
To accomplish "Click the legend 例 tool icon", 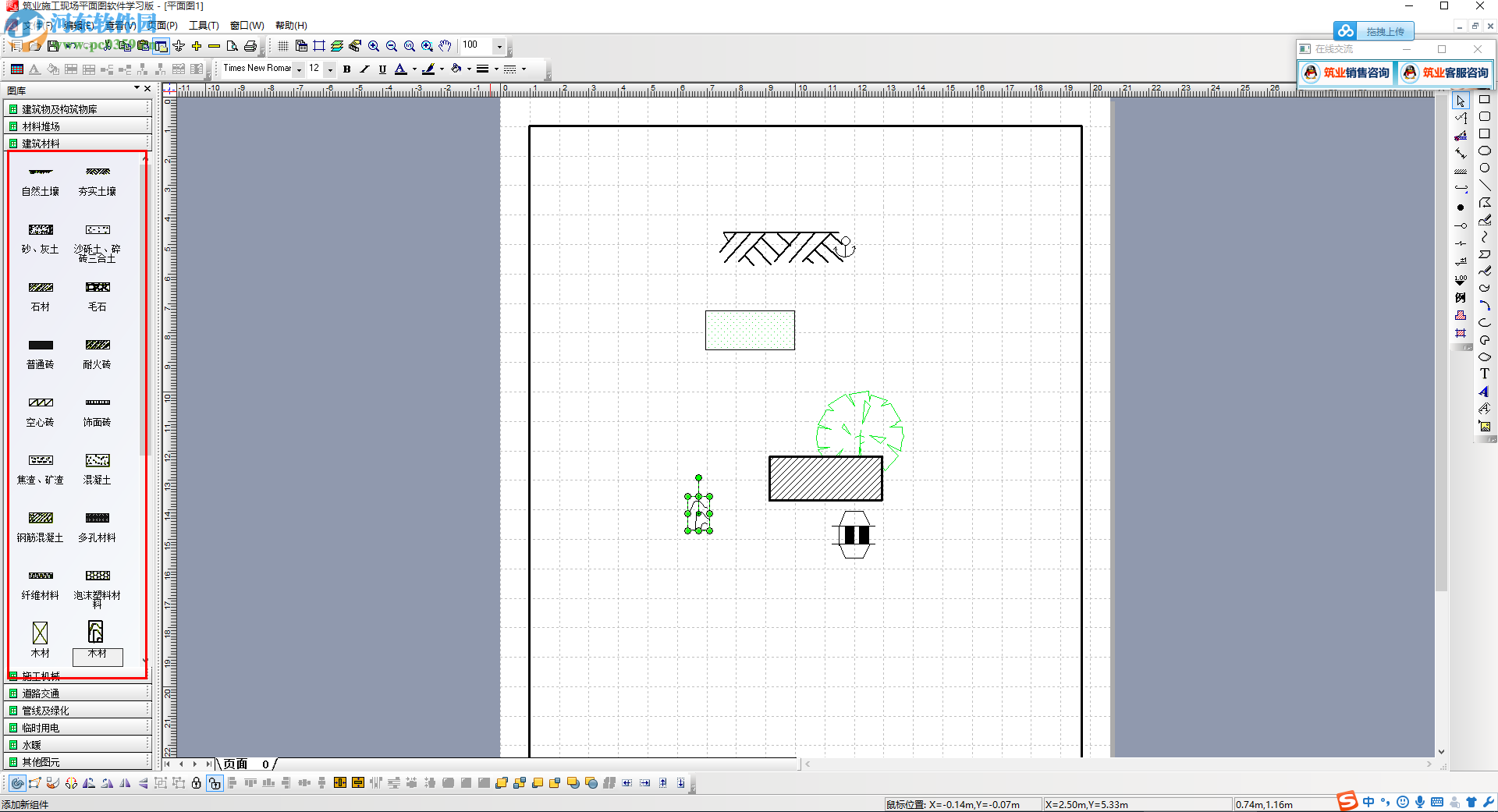I will coord(1461,297).
